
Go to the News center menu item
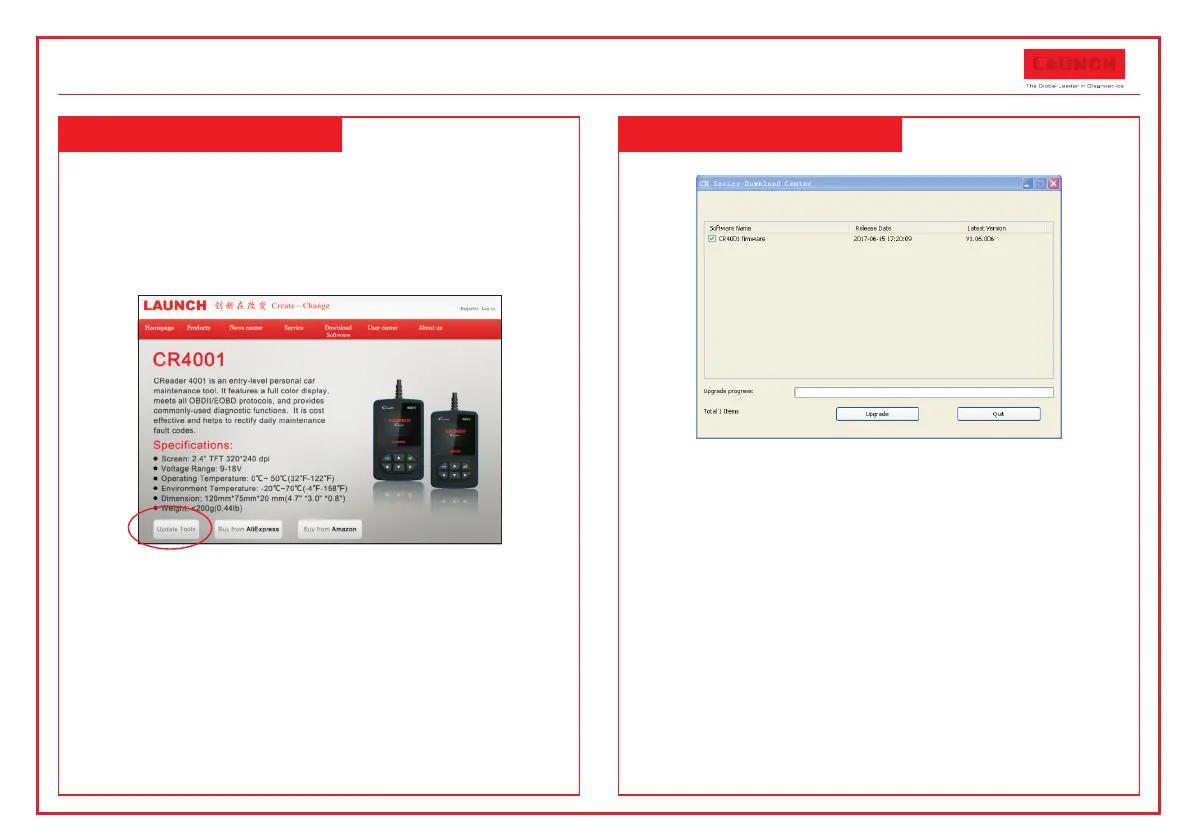pos(246,328)
